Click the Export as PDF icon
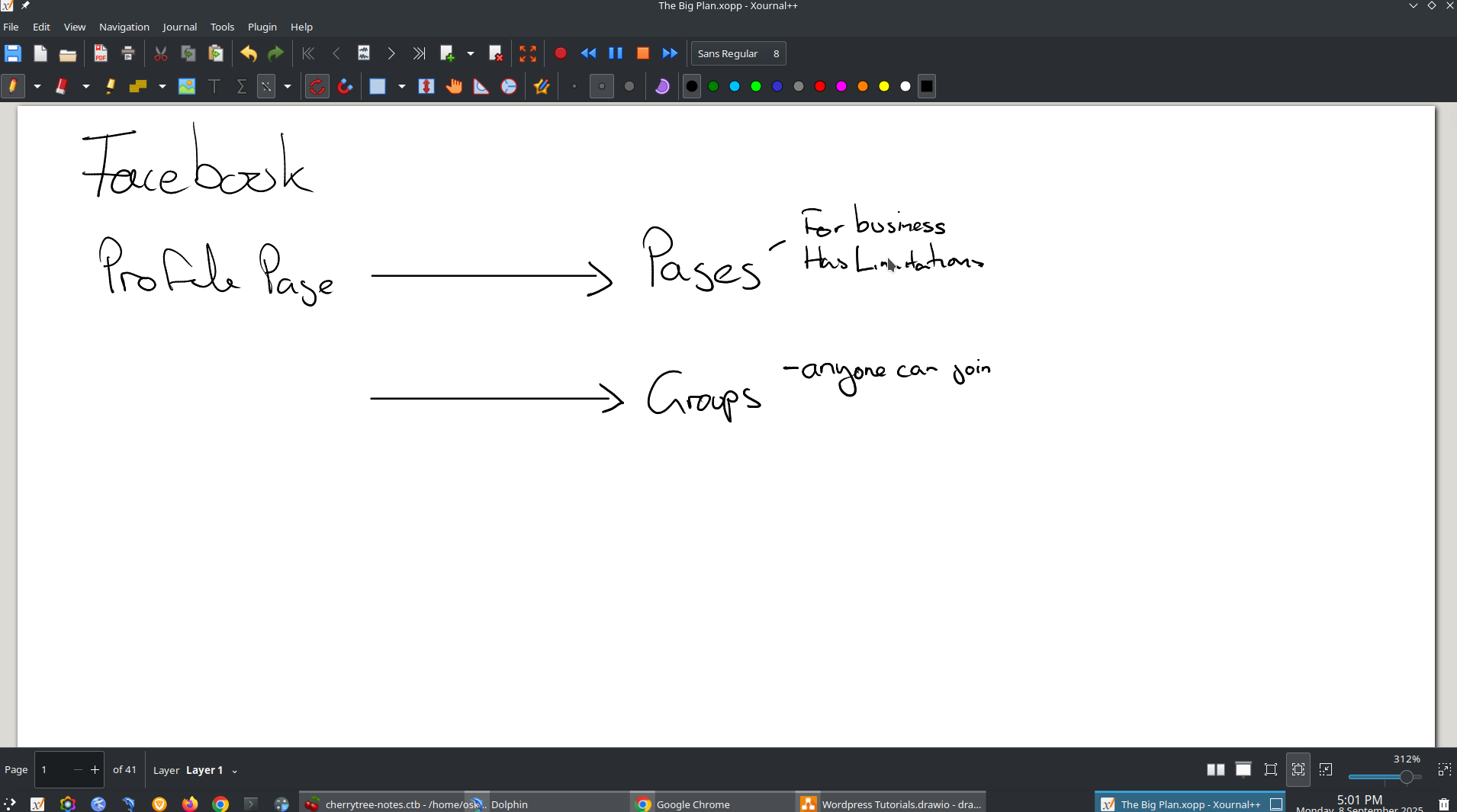This screenshot has height=812, width=1457. click(x=101, y=53)
